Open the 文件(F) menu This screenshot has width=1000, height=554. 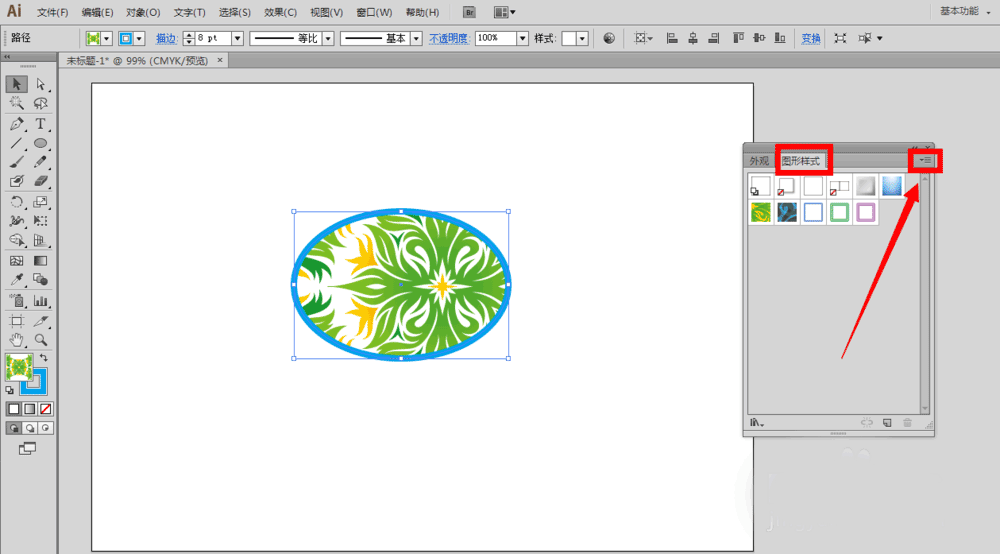coord(52,13)
